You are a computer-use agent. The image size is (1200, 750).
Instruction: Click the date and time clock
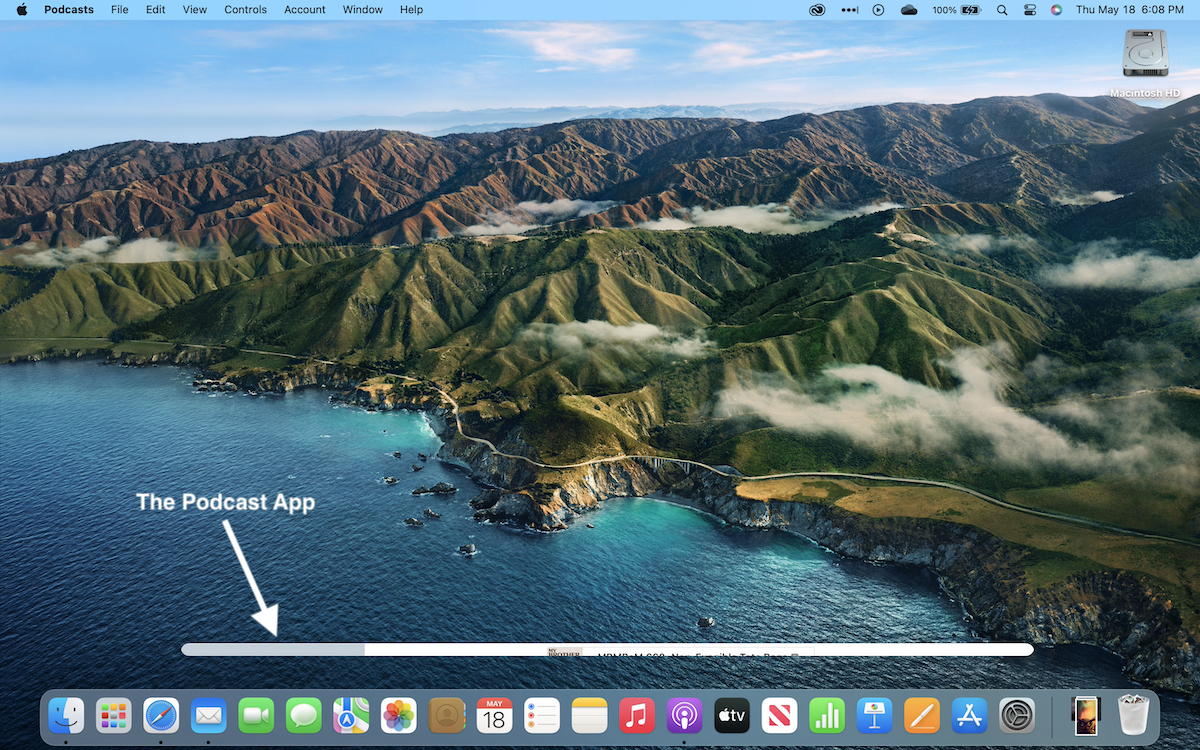[x=1129, y=9]
